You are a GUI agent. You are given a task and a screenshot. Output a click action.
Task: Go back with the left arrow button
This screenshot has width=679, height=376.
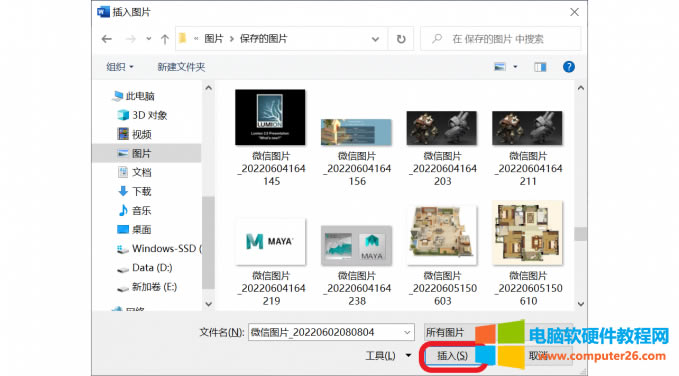click(x=107, y=39)
